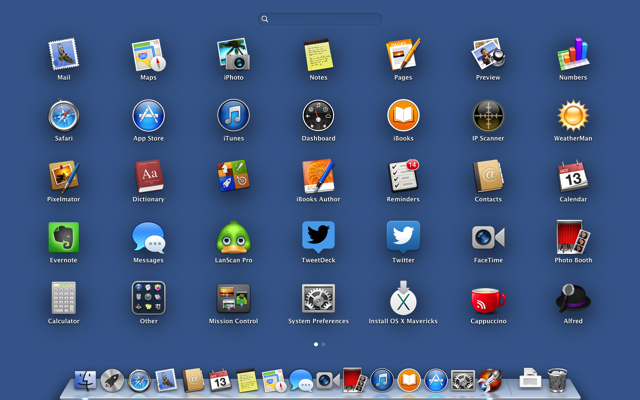This screenshot has width=640, height=400.
Task: Open FaceTime from the Dock
Action: [328, 380]
